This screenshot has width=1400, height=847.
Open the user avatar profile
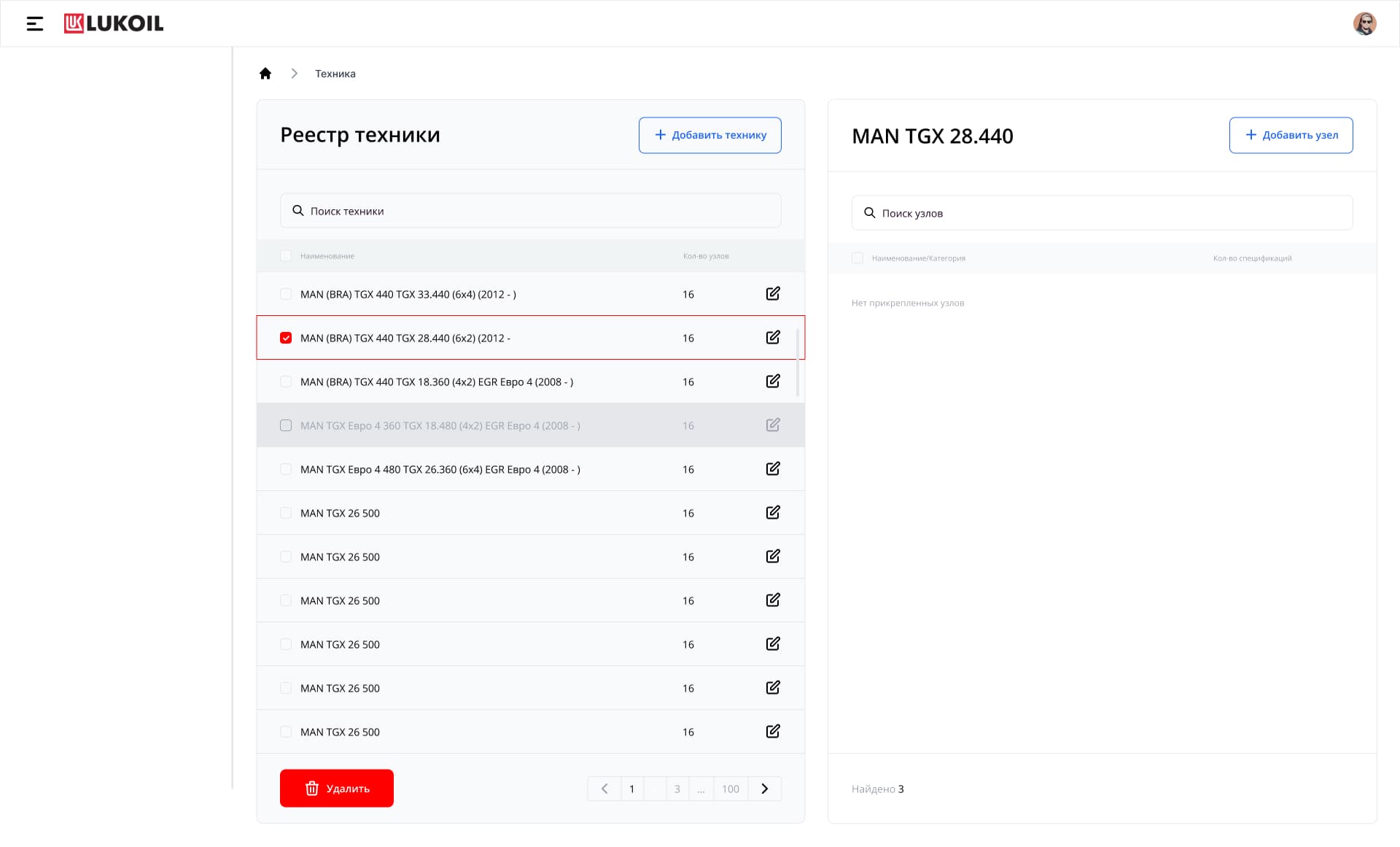pyautogui.click(x=1364, y=23)
